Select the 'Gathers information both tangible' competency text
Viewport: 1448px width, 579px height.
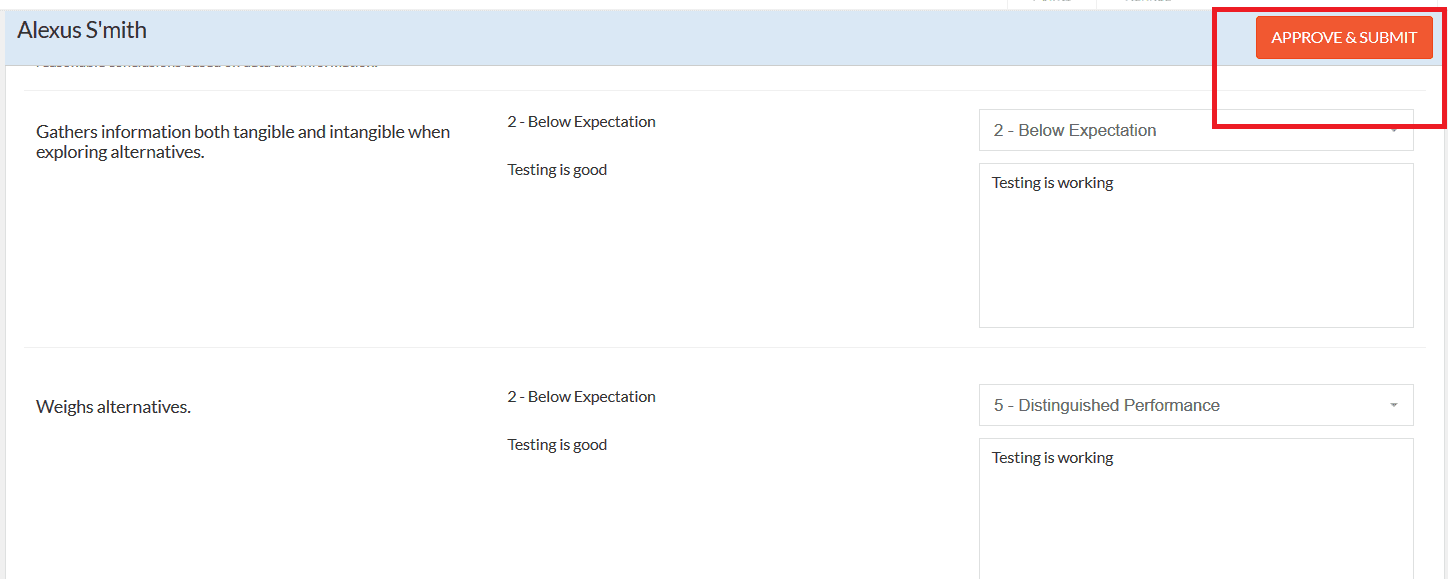click(243, 142)
